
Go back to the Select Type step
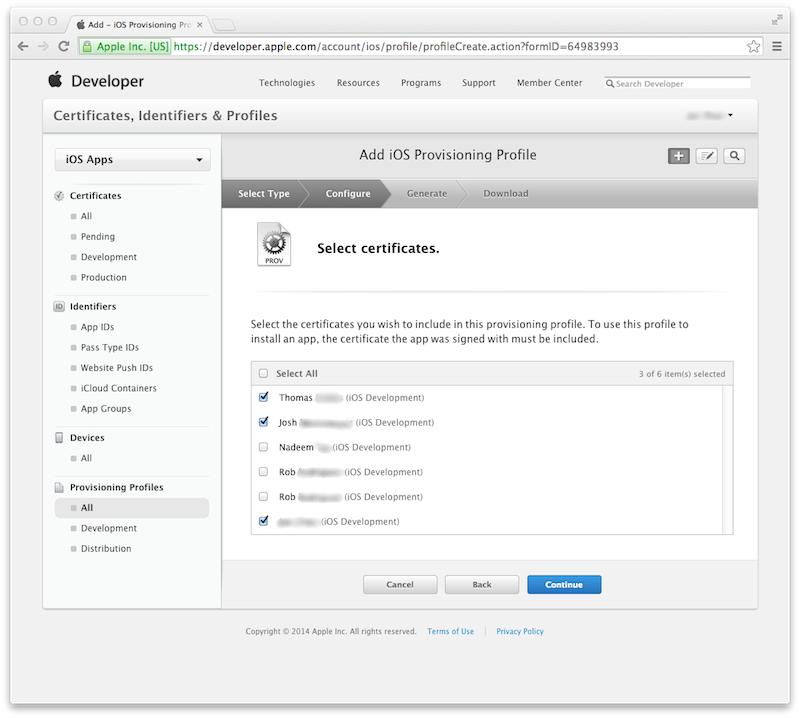tap(263, 193)
